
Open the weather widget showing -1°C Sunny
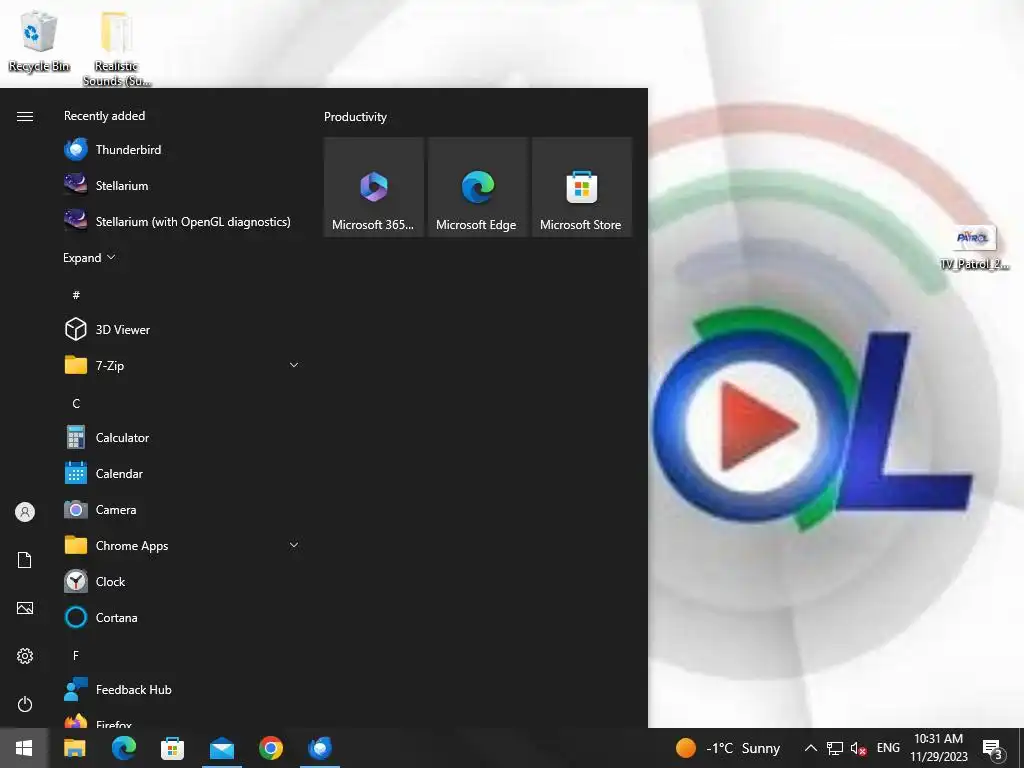(728, 748)
